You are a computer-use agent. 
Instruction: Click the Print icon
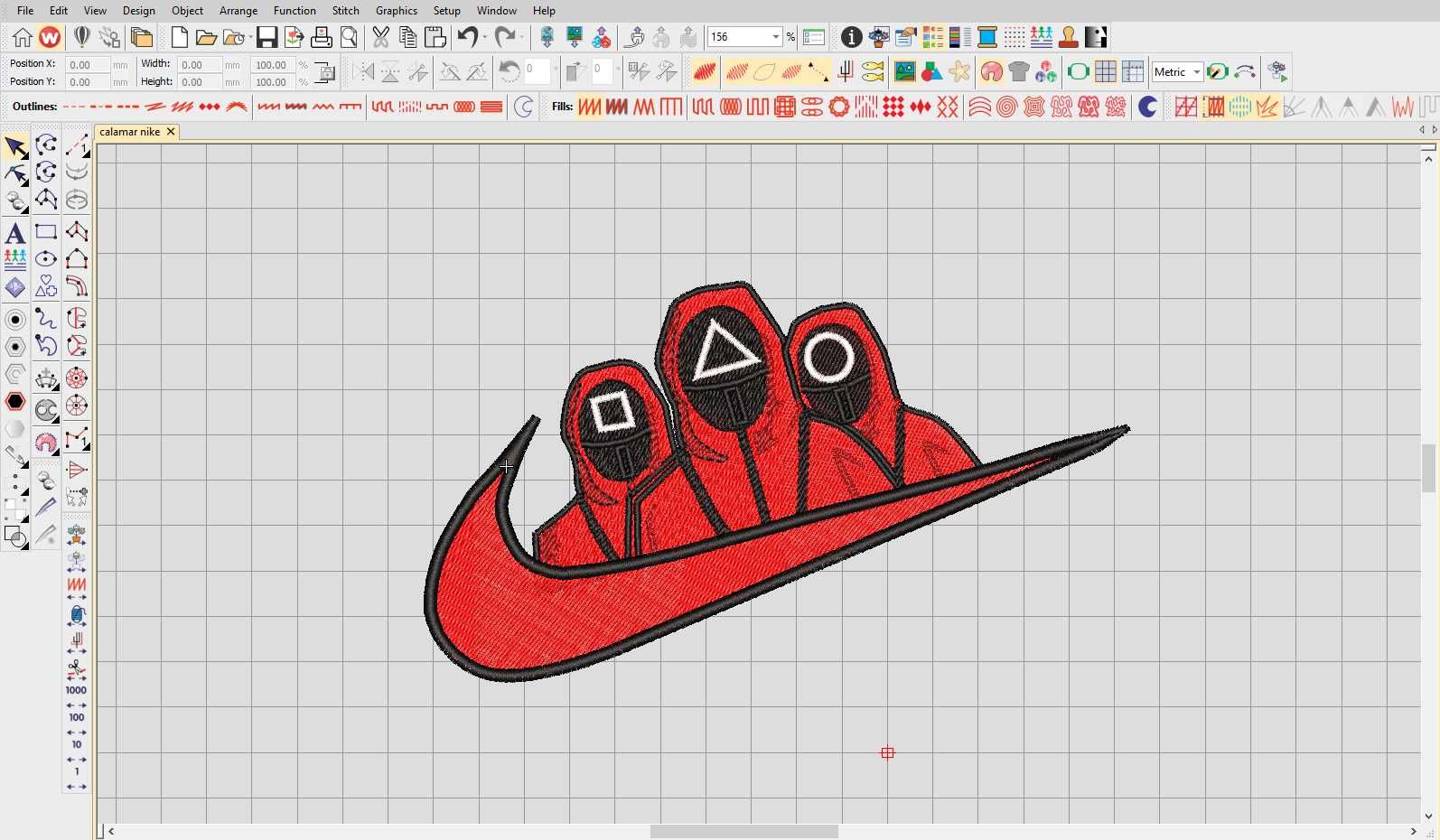[321, 37]
